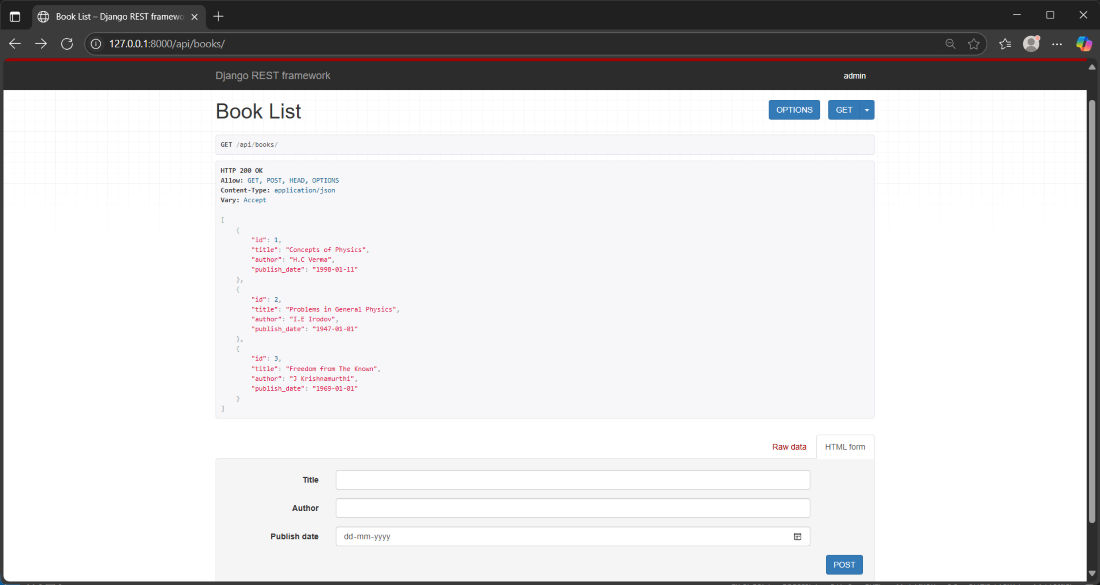The height and width of the screenshot is (585, 1100).
Task: View site information icon in address bar
Action: tap(96, 43)
